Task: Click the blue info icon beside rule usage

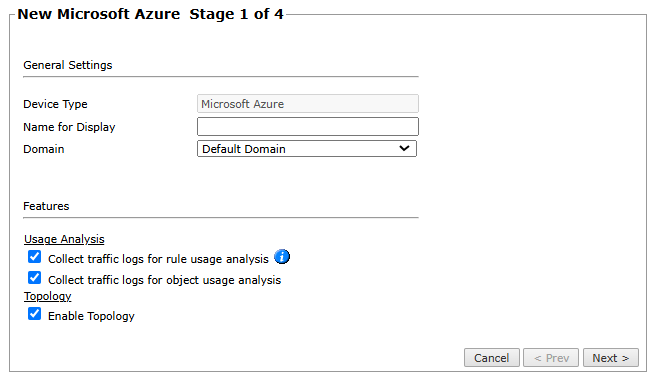Action: (x=282, y=256)
